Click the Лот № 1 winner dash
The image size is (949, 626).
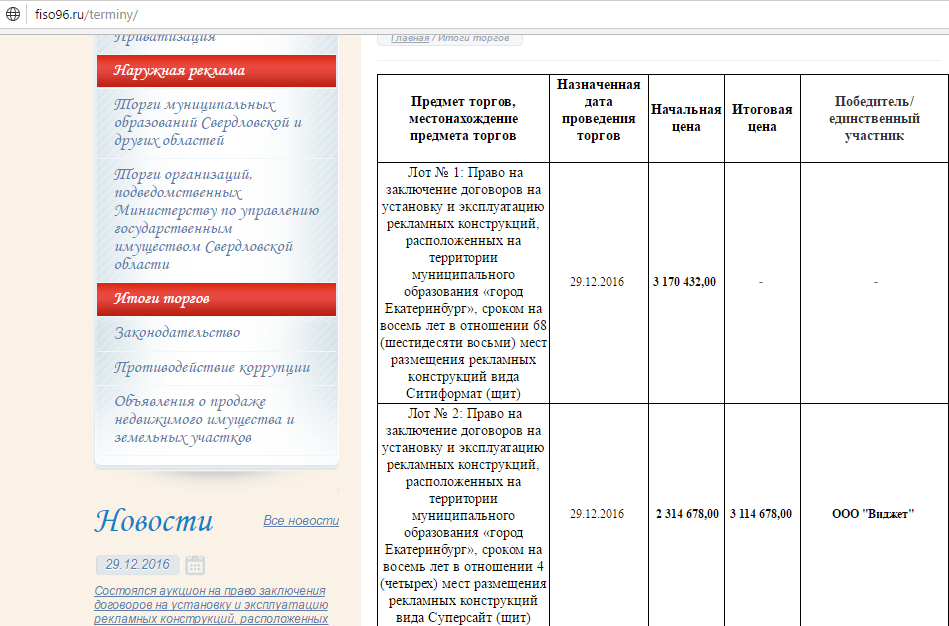click(875, 282)
